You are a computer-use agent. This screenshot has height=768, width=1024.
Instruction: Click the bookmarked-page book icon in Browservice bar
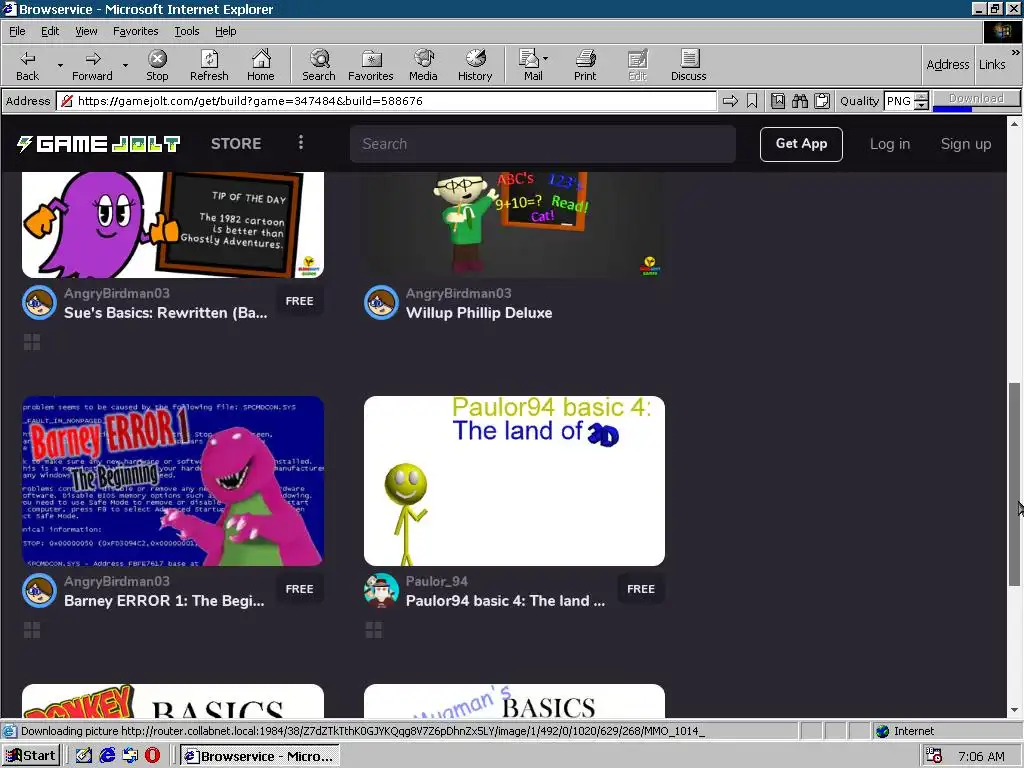pyautogui.click(x=777, y=101)
